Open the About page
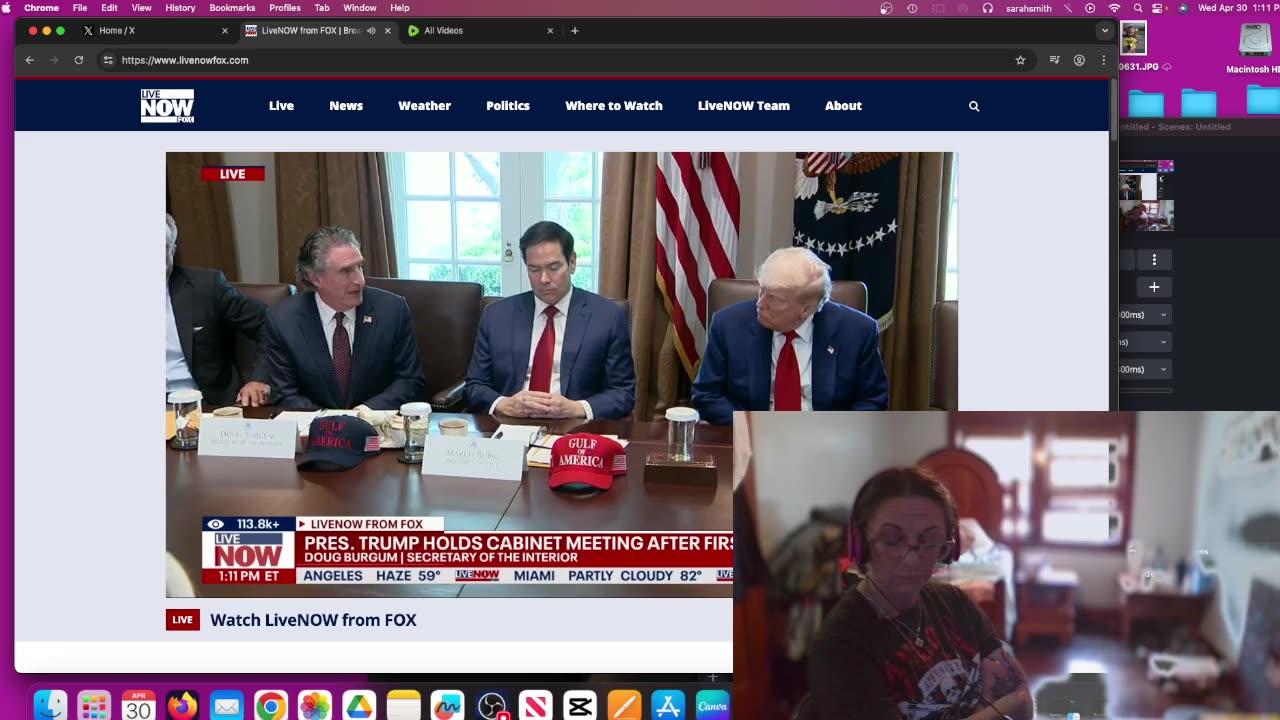This screenshot has width=1280, height=720. tap(843, 106)
